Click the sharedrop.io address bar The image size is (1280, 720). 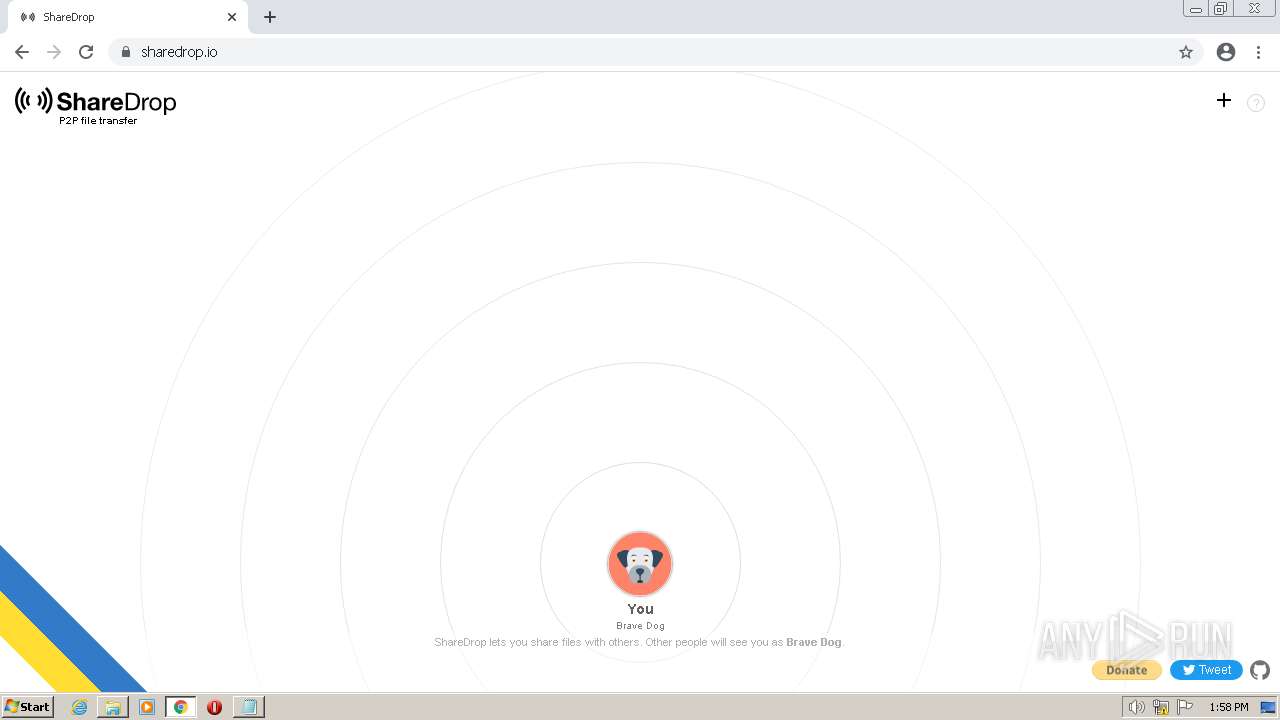(655, 52)
